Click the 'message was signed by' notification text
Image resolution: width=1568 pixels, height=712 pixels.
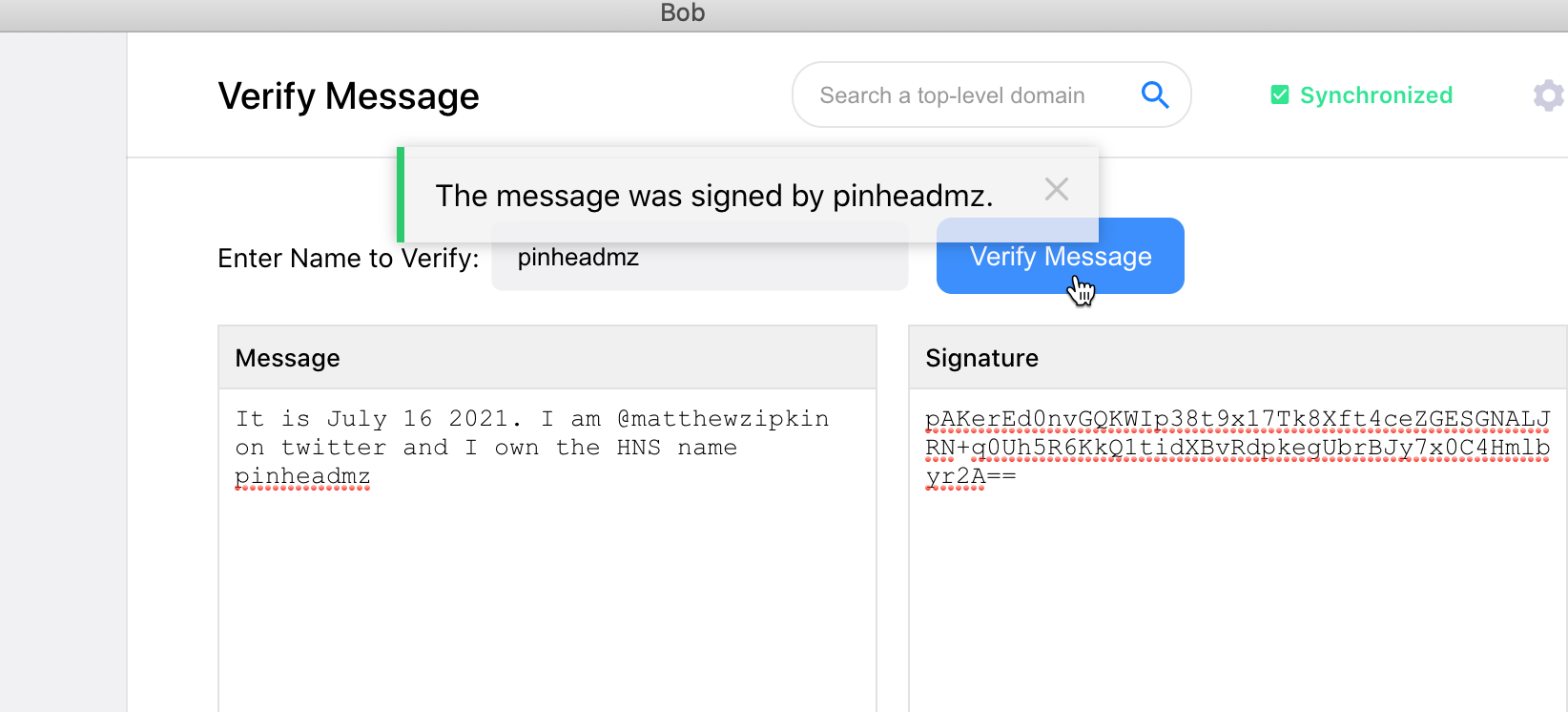[713, 196]
